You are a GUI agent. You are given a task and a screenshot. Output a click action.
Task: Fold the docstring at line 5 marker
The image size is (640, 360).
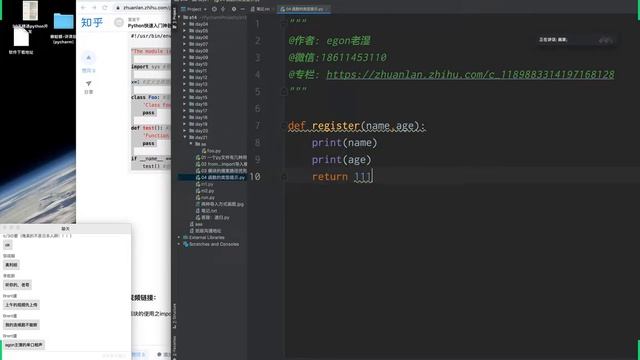pos(284,91)
